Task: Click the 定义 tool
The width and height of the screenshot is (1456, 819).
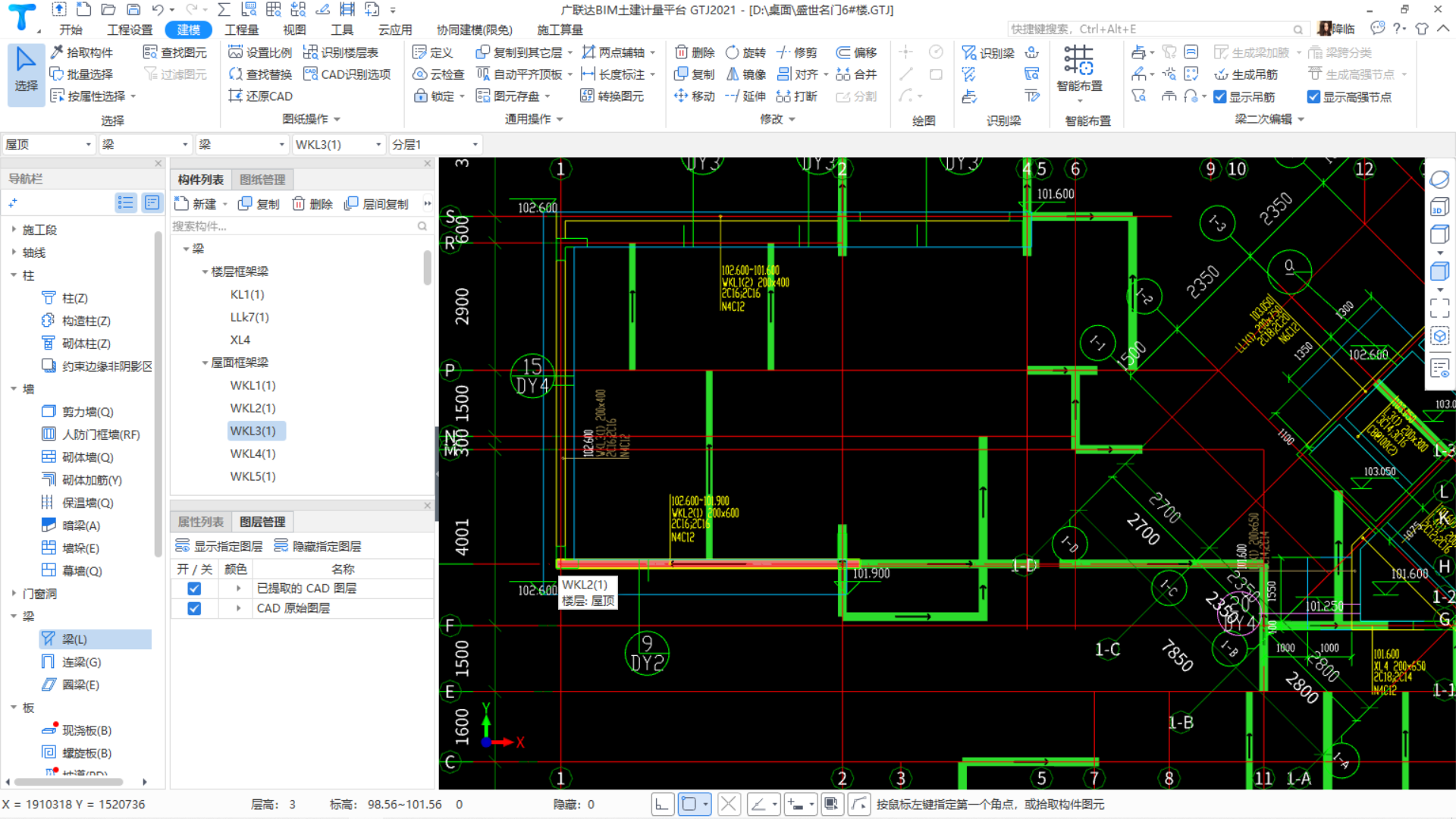Action: pos(432,52)
